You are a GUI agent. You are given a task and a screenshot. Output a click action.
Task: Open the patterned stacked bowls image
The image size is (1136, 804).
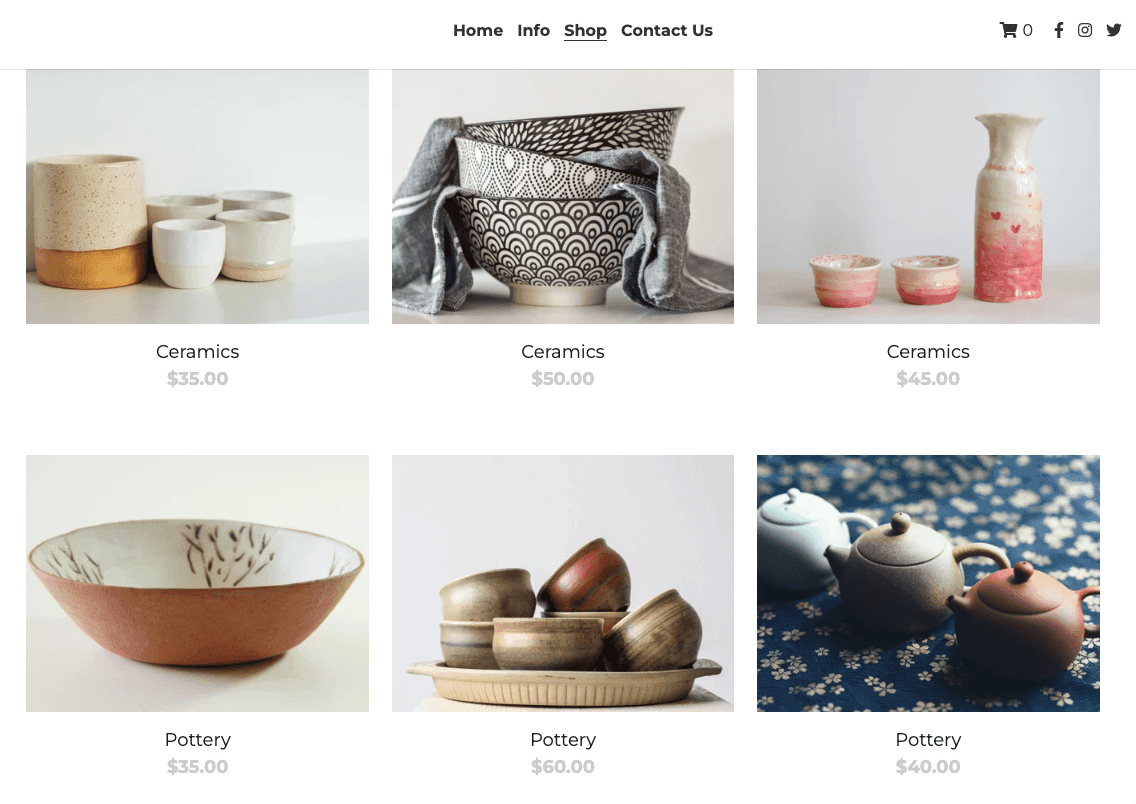[563, 197]
